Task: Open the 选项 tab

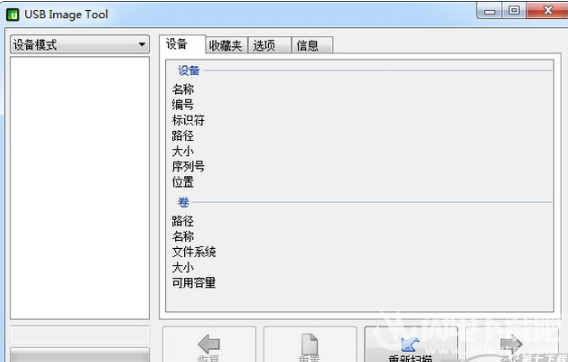Action: (x=270, y=45)
